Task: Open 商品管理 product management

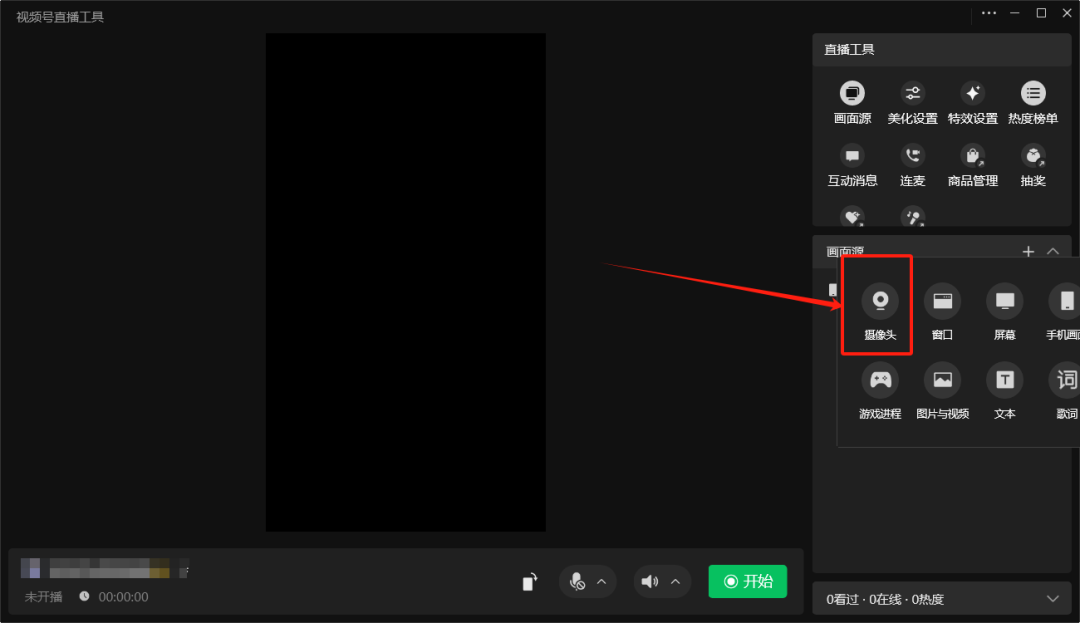Action: click(972, 156)
